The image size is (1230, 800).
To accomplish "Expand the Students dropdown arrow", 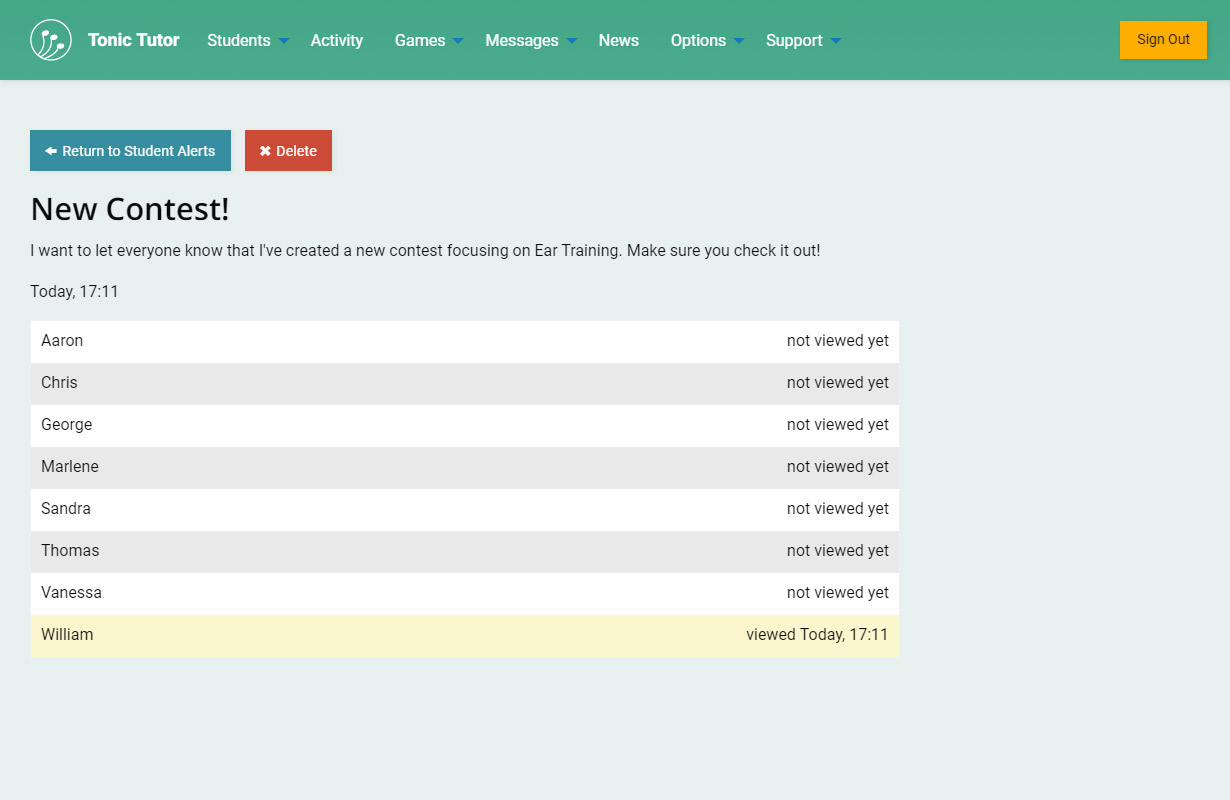I will [x=284, y=41].
